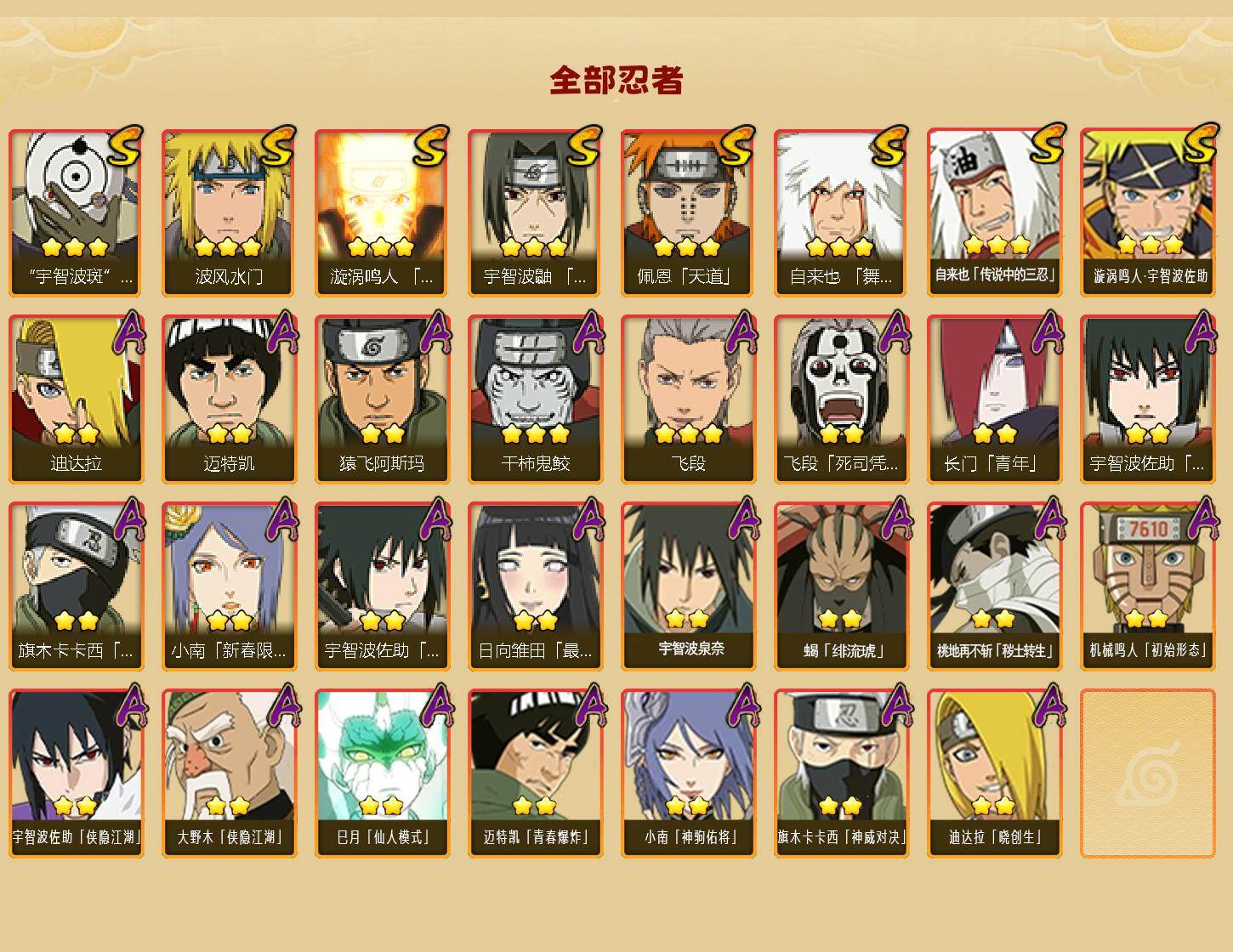Open 桃地再不斩「秽土转生」 card
Screen dimensions: 1233x952
(994, 586)
